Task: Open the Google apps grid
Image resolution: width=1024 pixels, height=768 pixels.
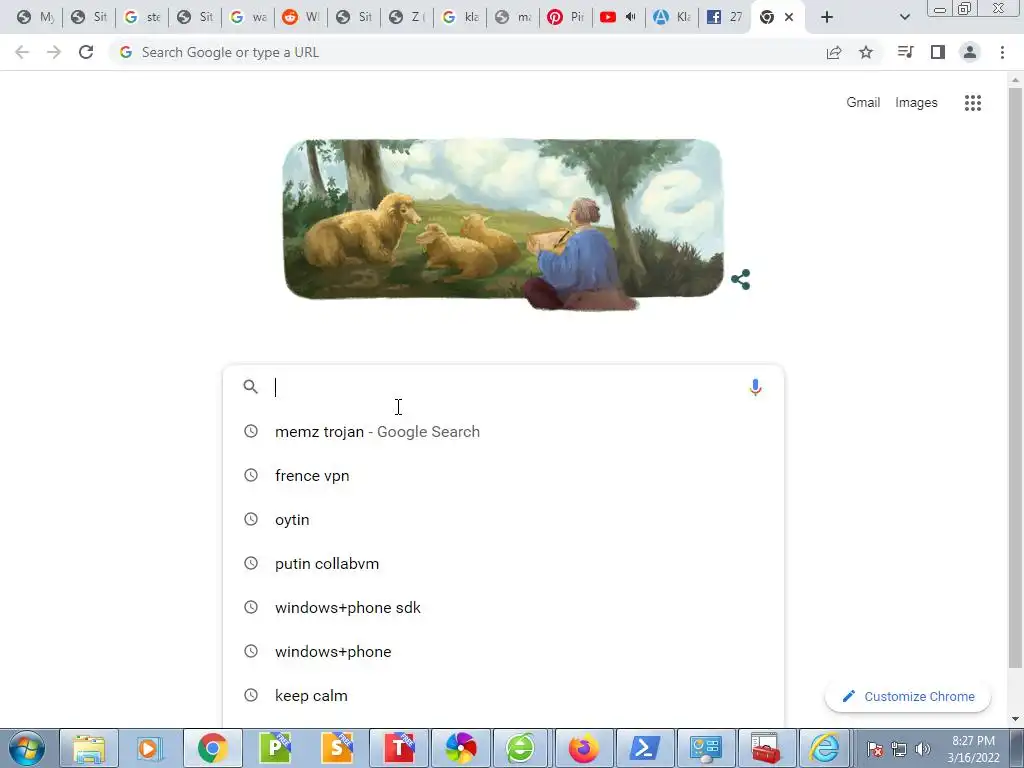Action: (x=972, y=103)
